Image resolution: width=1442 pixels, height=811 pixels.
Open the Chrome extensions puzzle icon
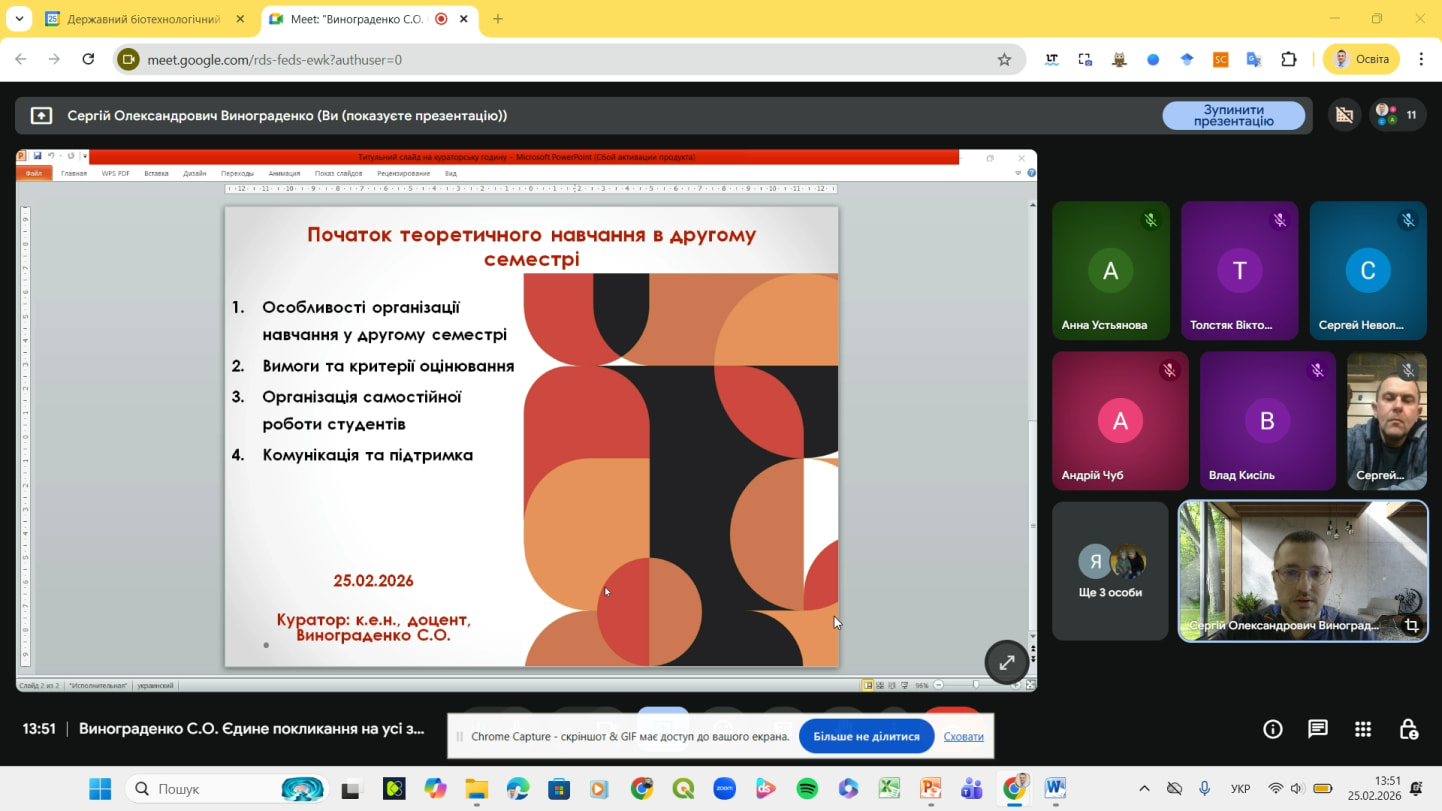click(1288, 60)
